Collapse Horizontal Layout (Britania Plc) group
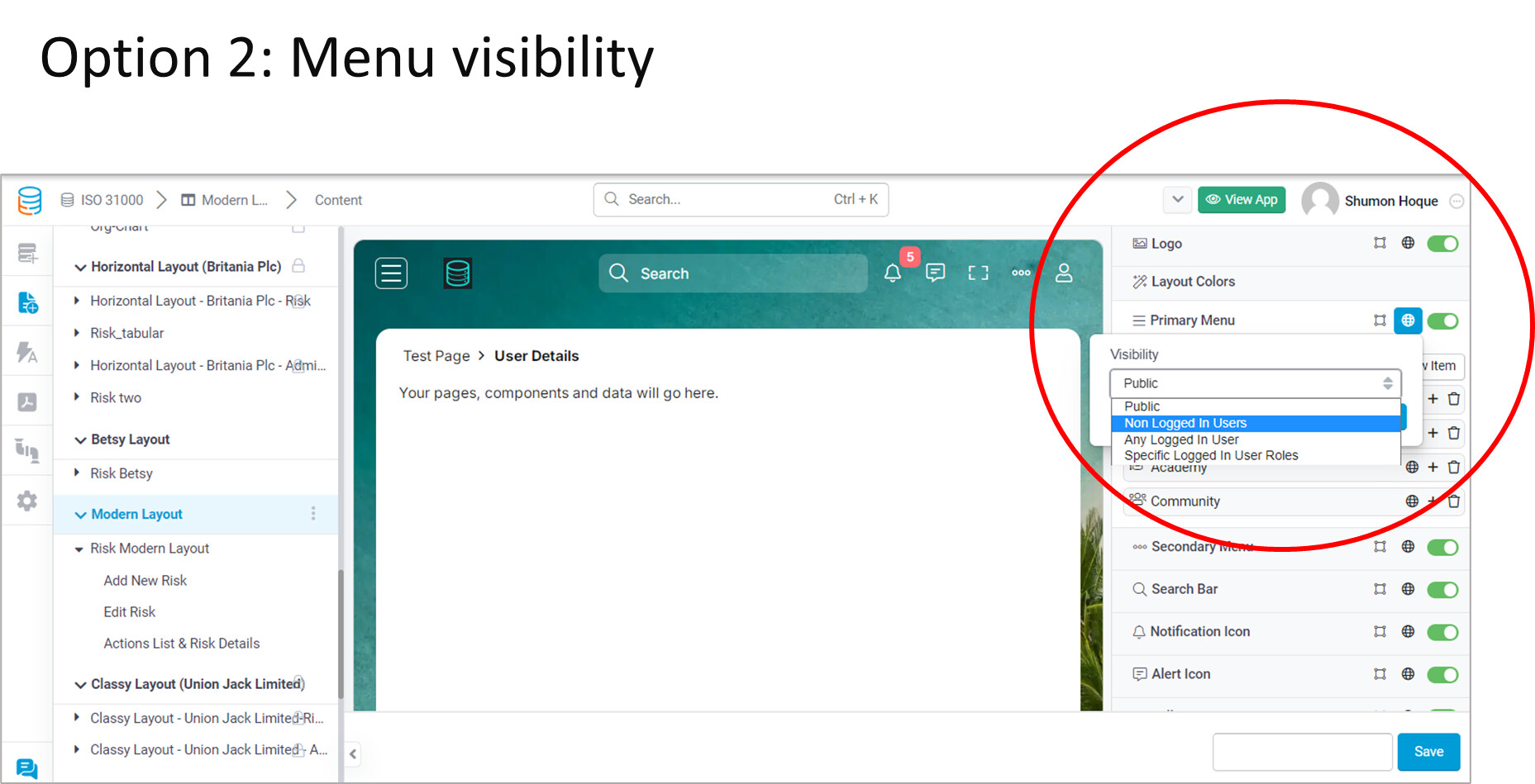Viewport: 1535px width, 784px height. click(x=80, y=267)
